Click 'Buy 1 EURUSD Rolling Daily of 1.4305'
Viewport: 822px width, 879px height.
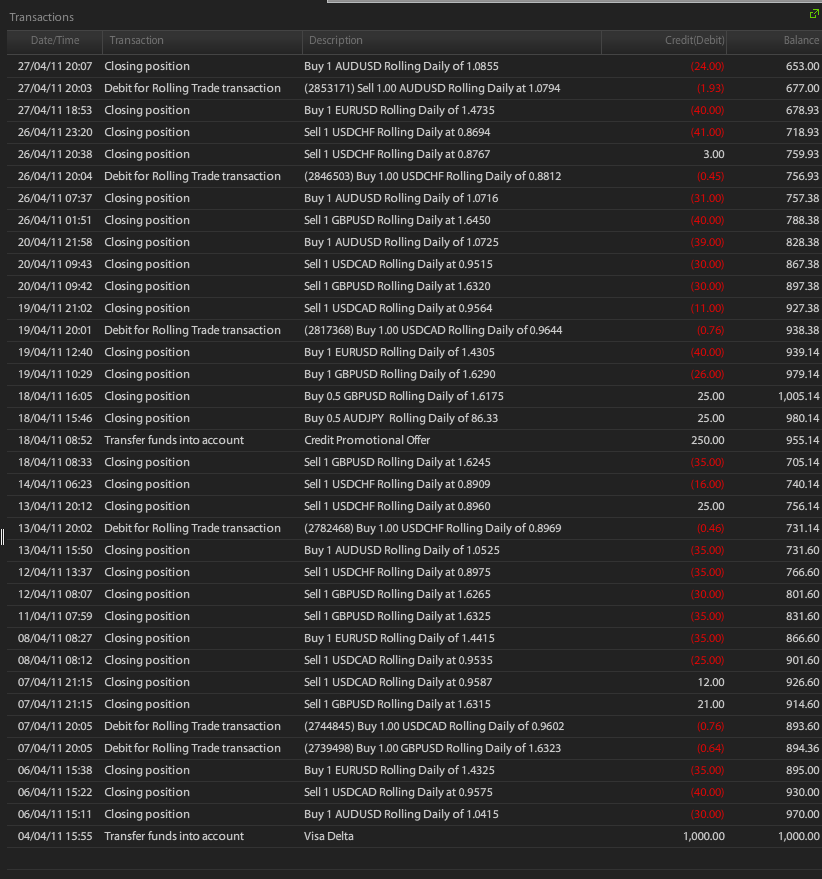tap(399, 352)
